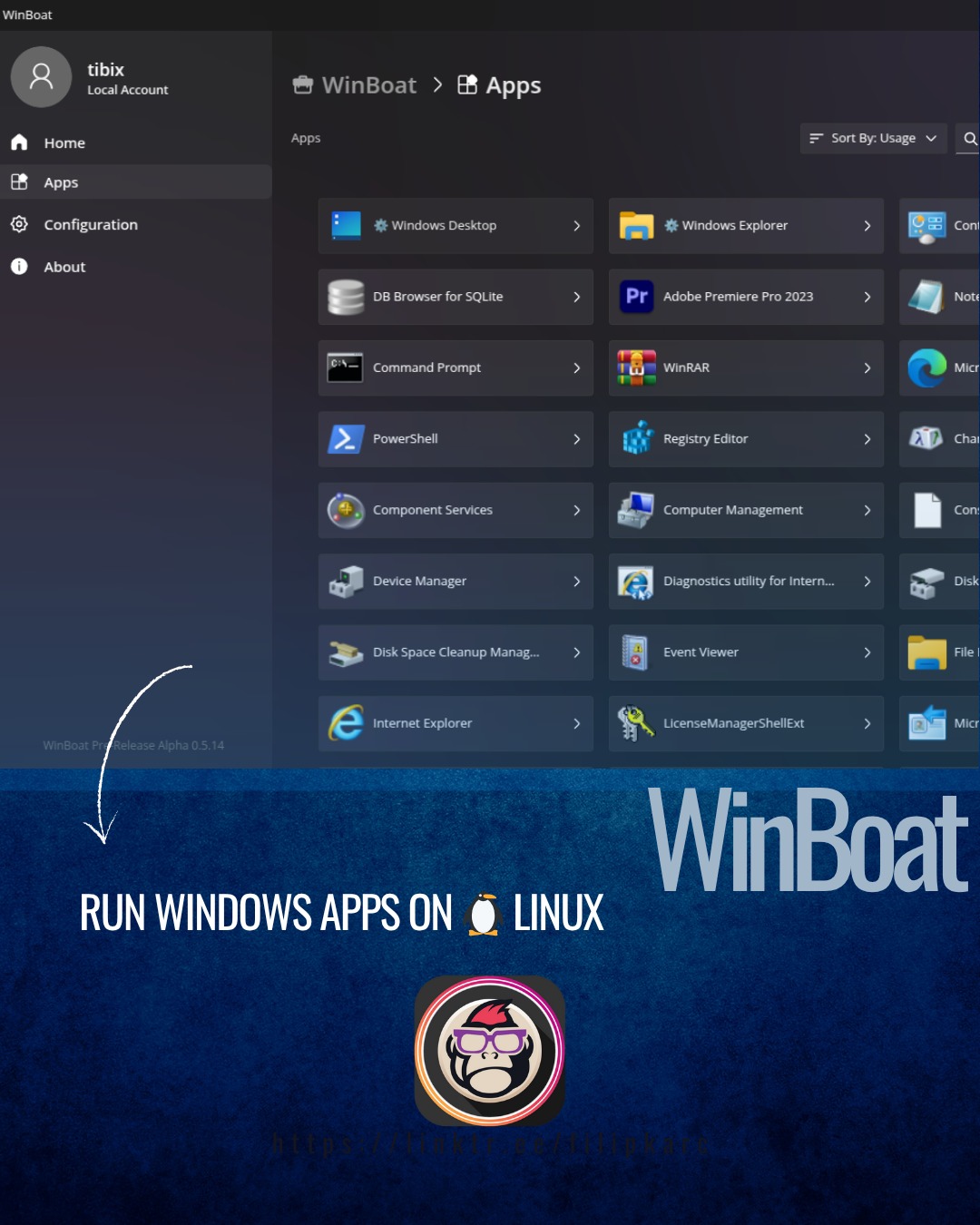The height and width of the screenshot is (1225, 980).
Task: Click the File Explorer icon in third column
Action: tap(927, 652)
